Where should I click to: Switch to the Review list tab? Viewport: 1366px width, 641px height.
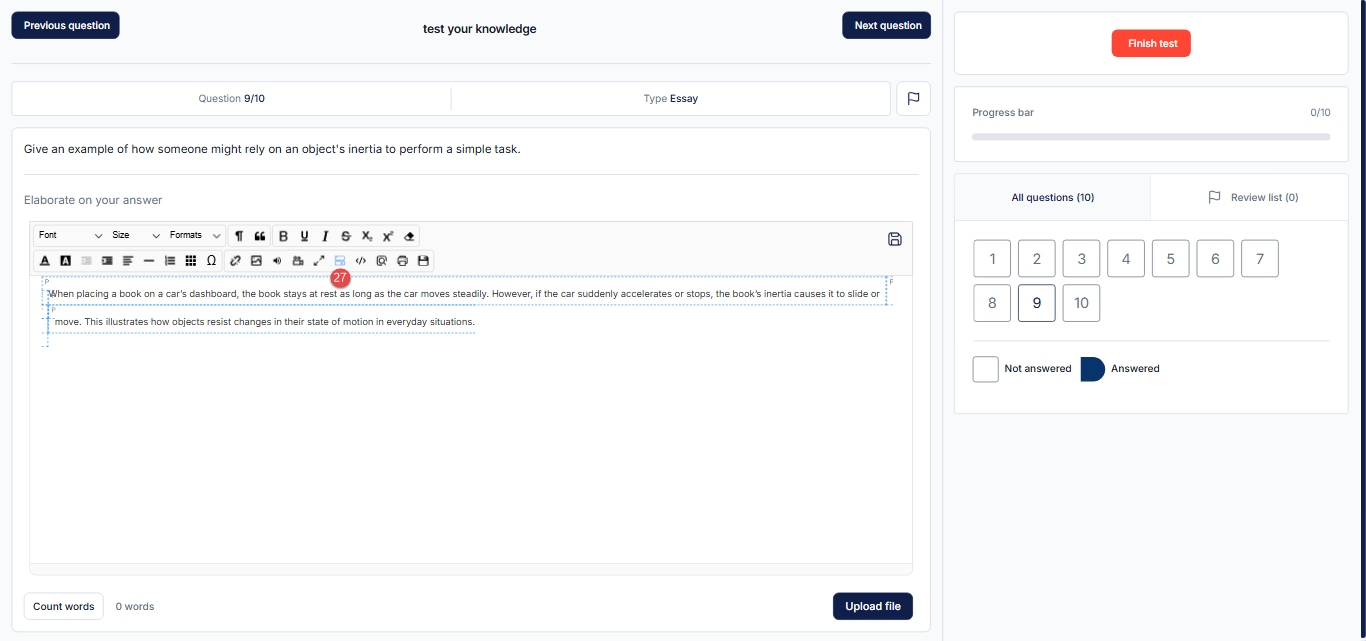[1252, 198]
